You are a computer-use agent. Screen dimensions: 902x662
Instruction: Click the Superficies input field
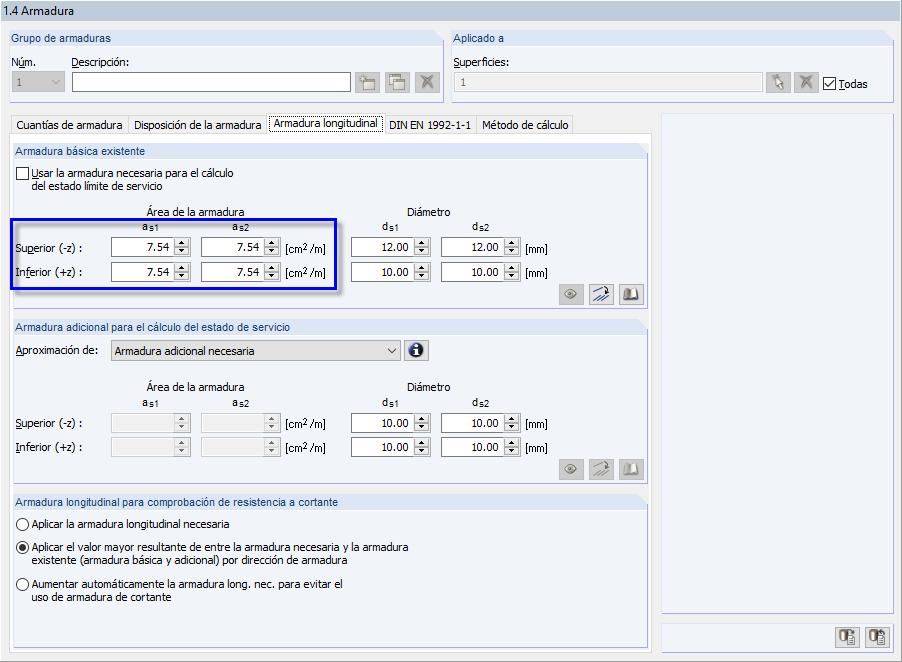609,82
